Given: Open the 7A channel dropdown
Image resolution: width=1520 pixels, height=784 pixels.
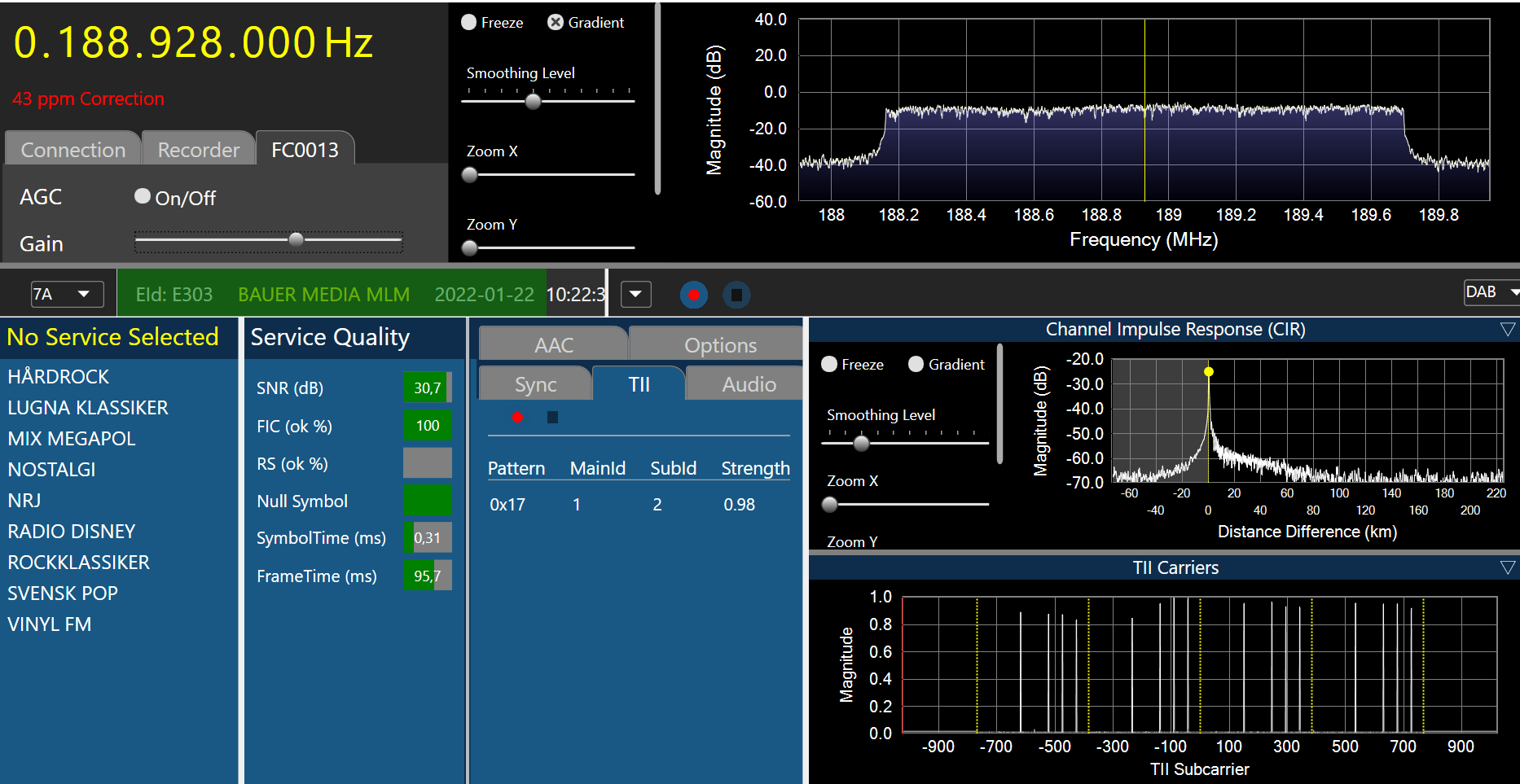Looking at the screenshot, I should click(x=67, y=294).
